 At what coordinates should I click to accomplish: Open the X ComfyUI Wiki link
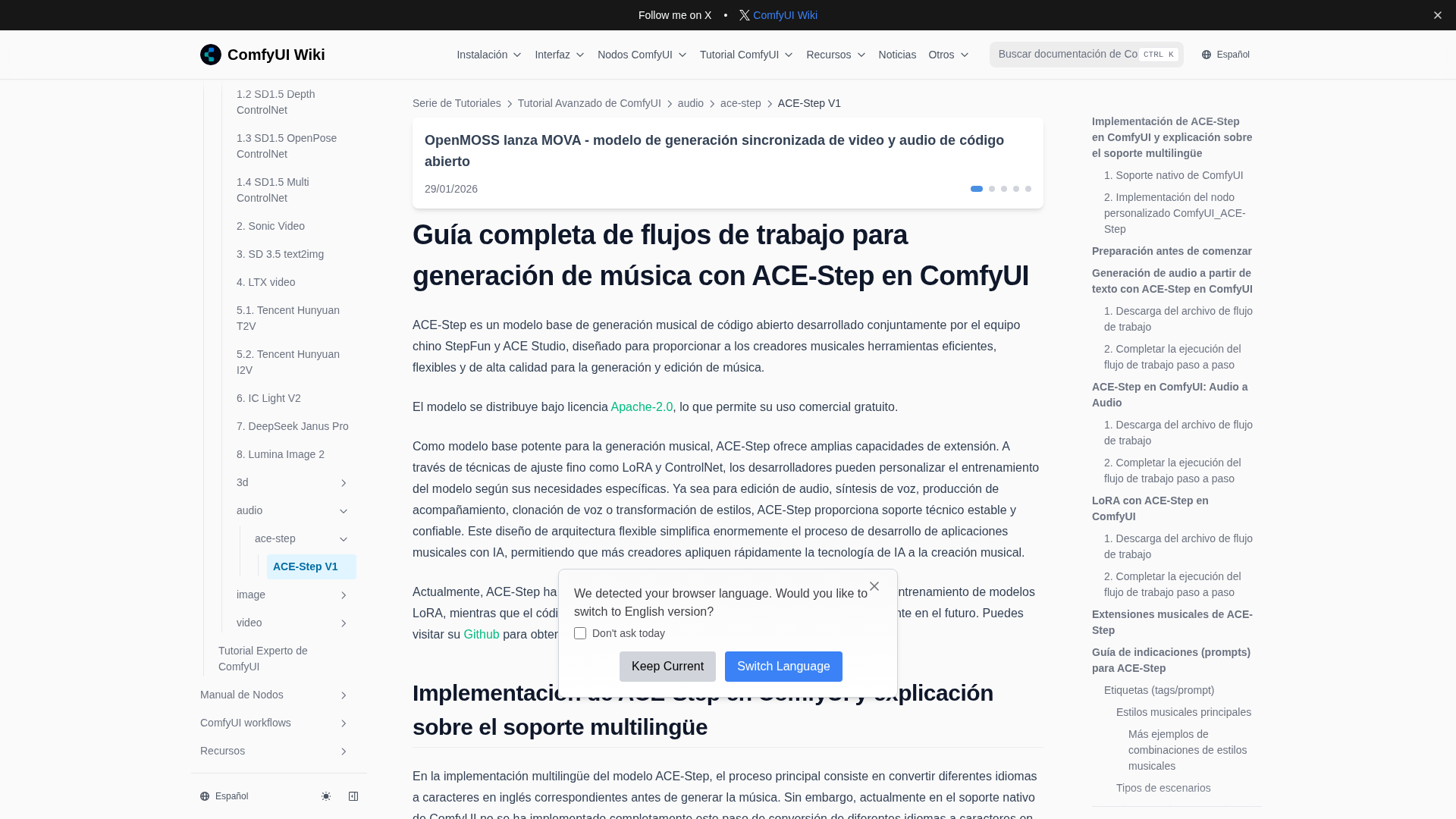click(778, 15)
